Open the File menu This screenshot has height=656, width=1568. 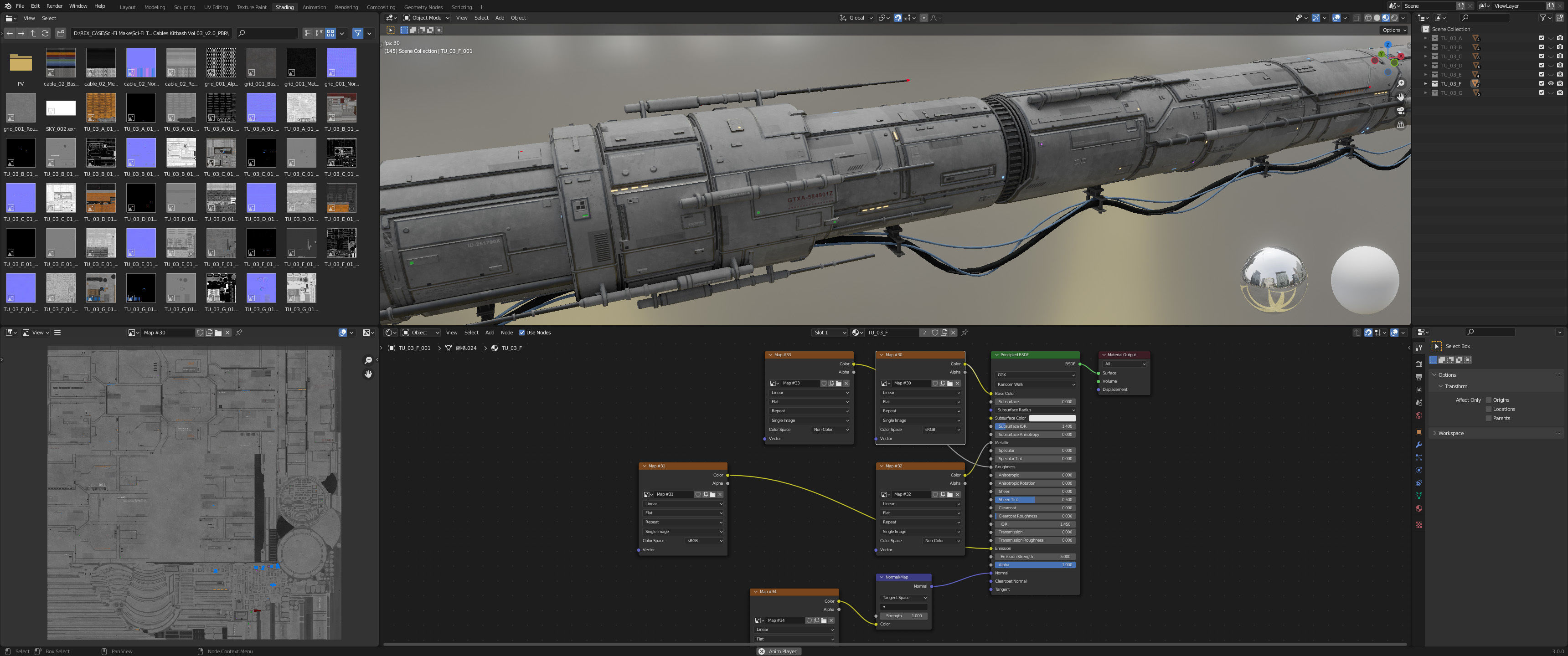pyautogui.click(x=20, y=6)
